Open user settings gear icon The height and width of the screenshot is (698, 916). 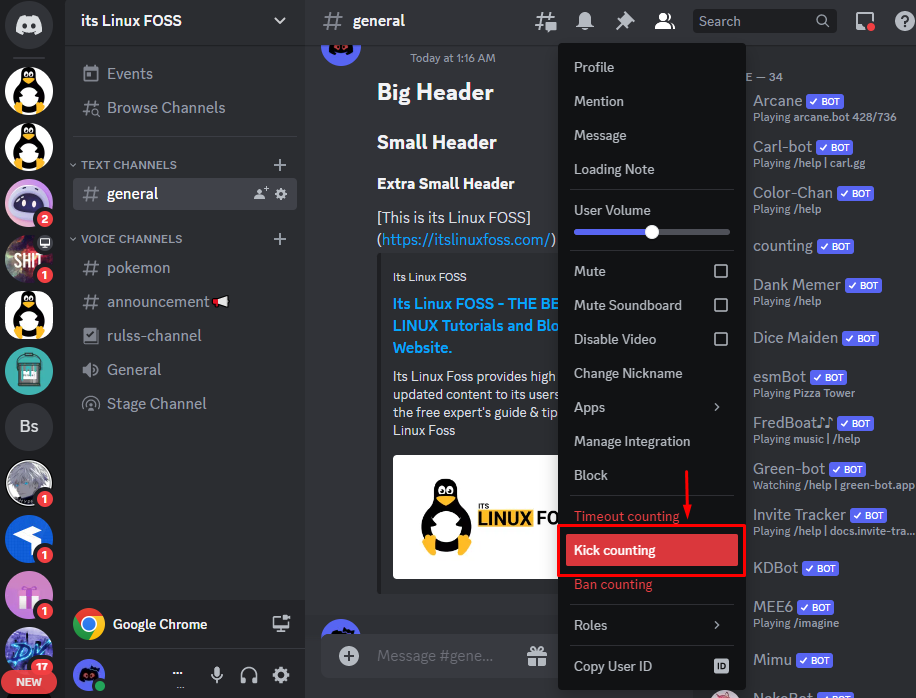(281, 675)
